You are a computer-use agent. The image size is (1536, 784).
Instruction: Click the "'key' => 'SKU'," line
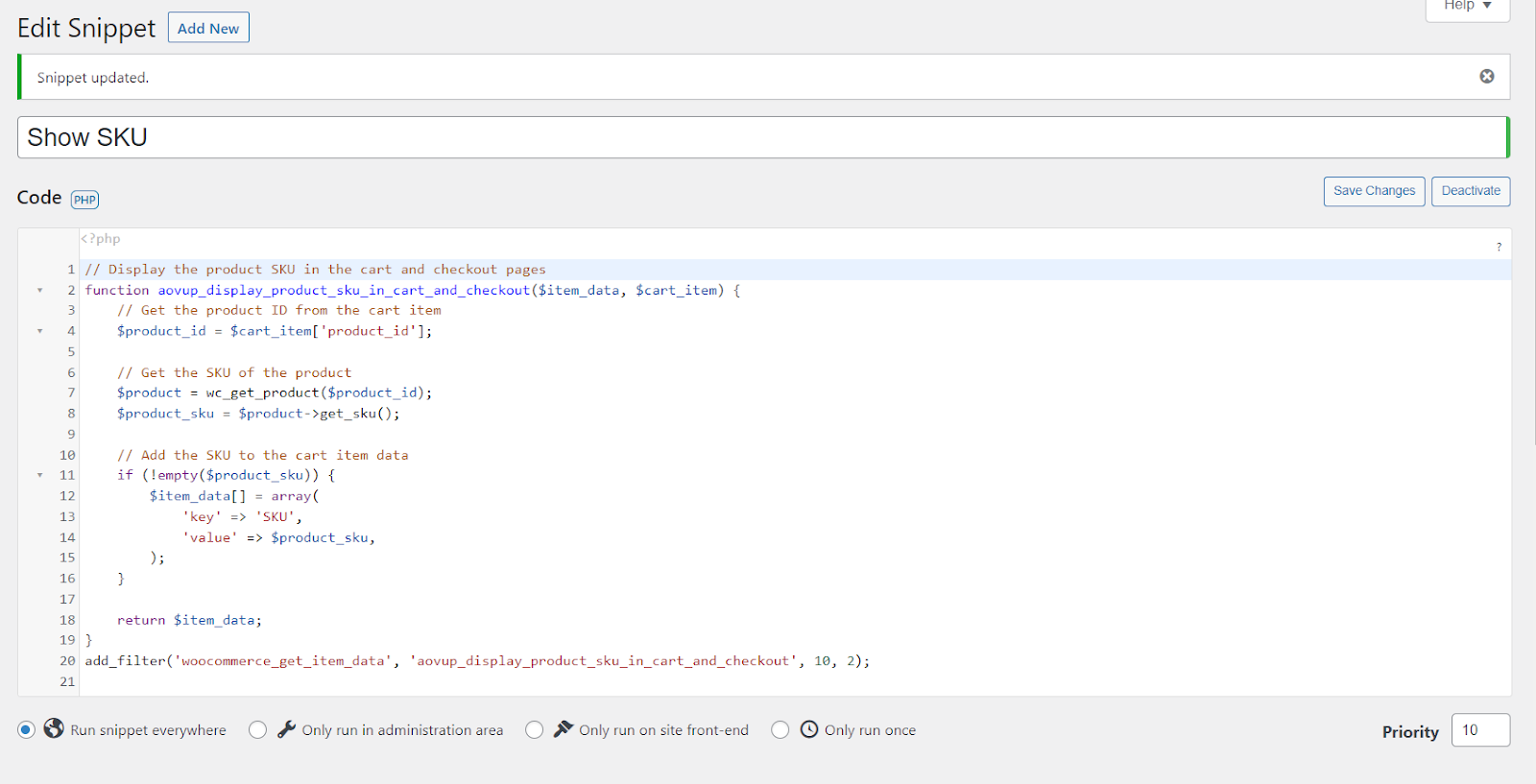pyautogui.click(x=242, y=516)
